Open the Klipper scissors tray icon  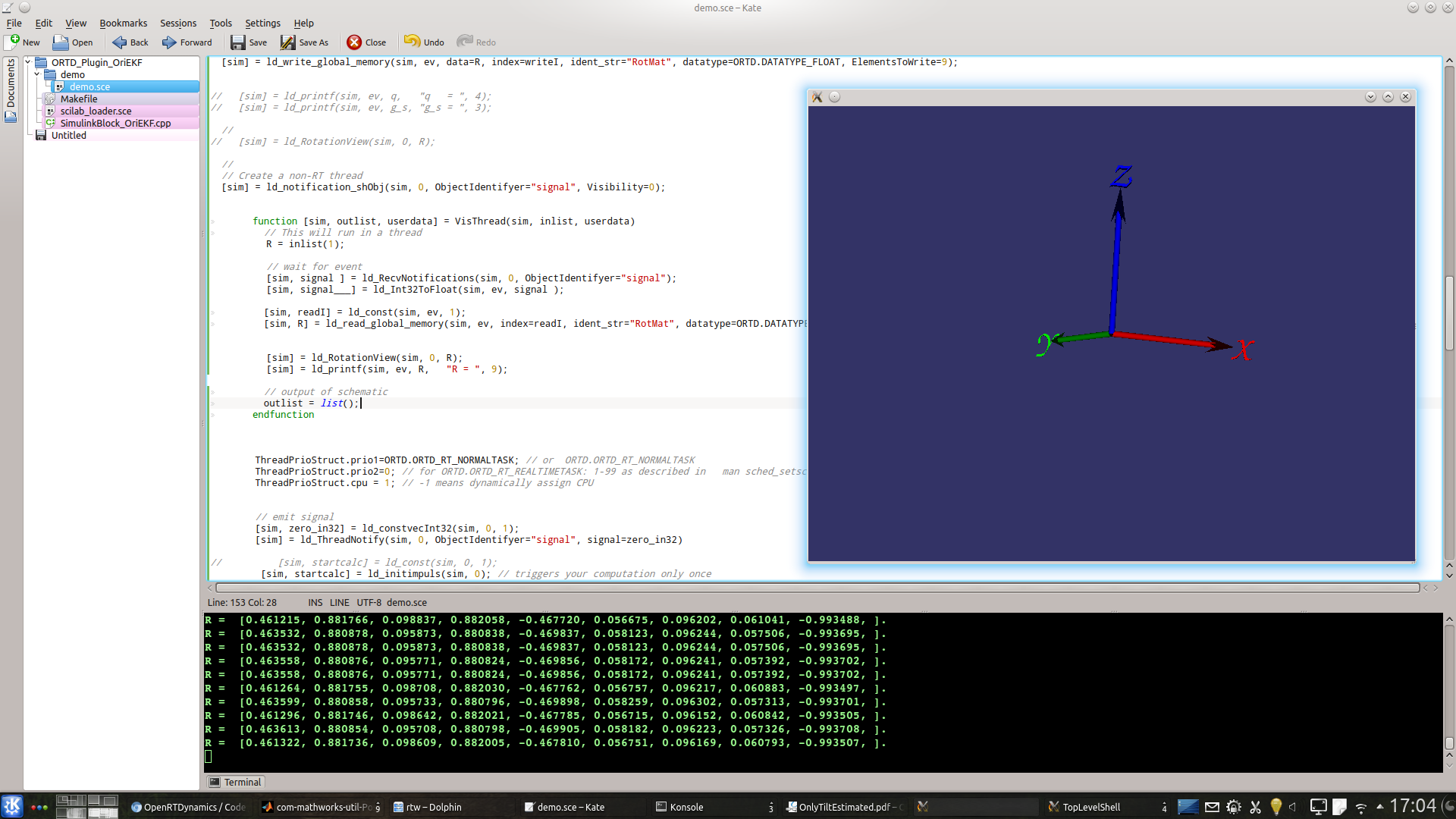[1255, 807]
